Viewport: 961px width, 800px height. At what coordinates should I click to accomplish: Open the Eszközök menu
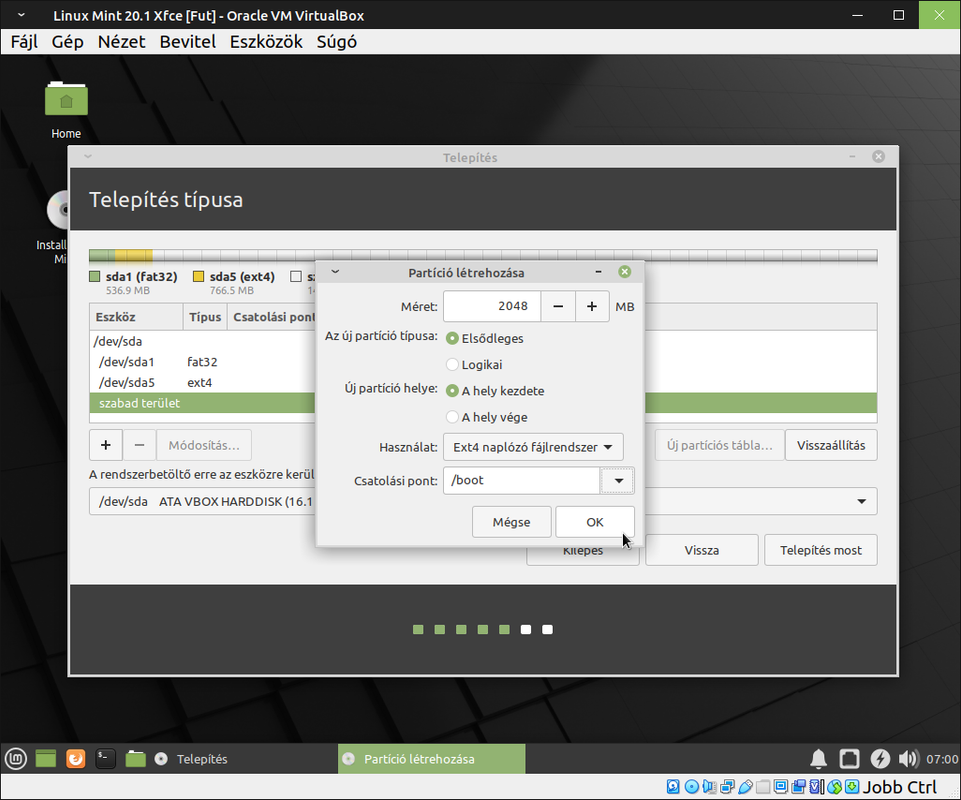click(266, 42)
